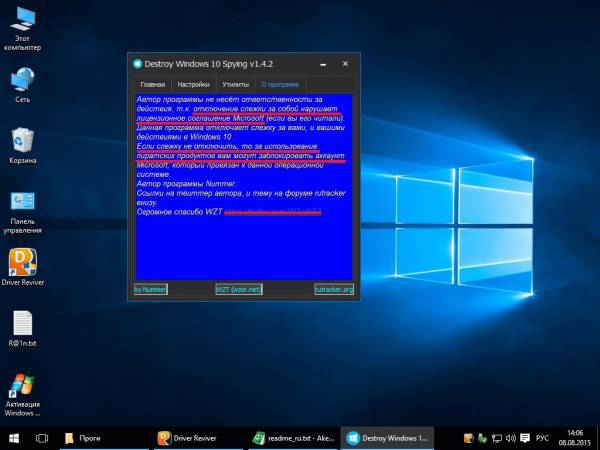
Task: Open Task View on the taskbar
Action: (42, 438)
